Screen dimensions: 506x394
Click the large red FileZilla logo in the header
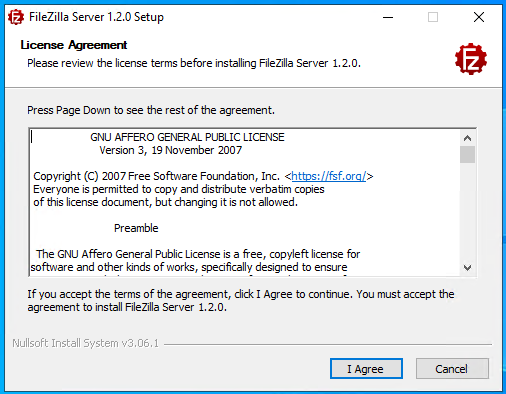471,59
